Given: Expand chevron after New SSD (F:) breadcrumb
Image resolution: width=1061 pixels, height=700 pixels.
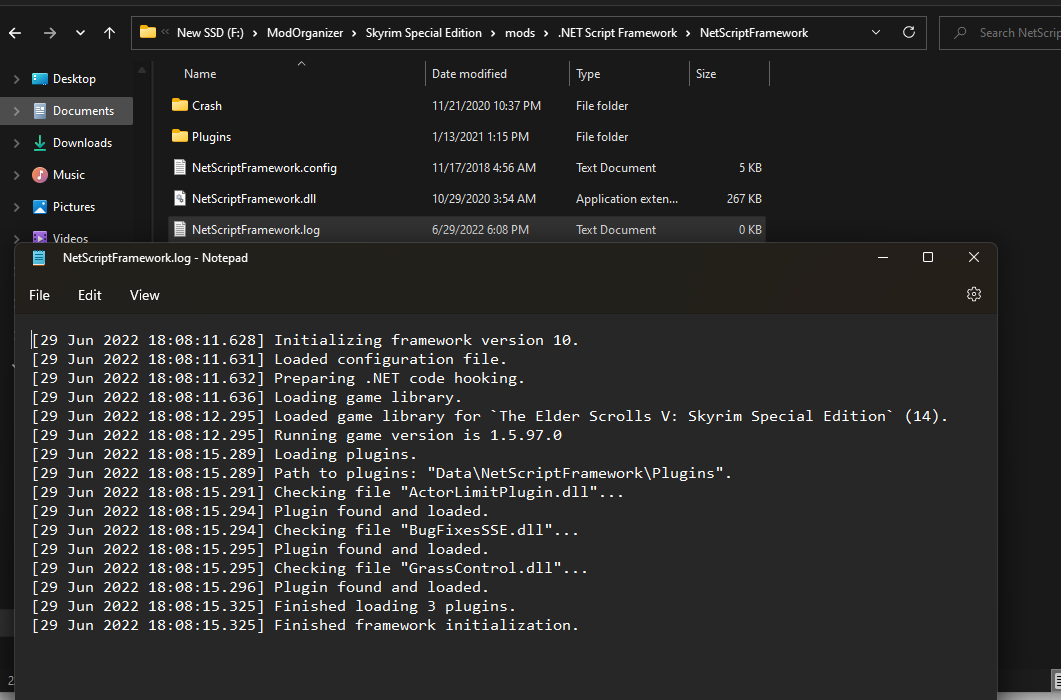Looking at the screenshot, I should [x=255, y=33].
